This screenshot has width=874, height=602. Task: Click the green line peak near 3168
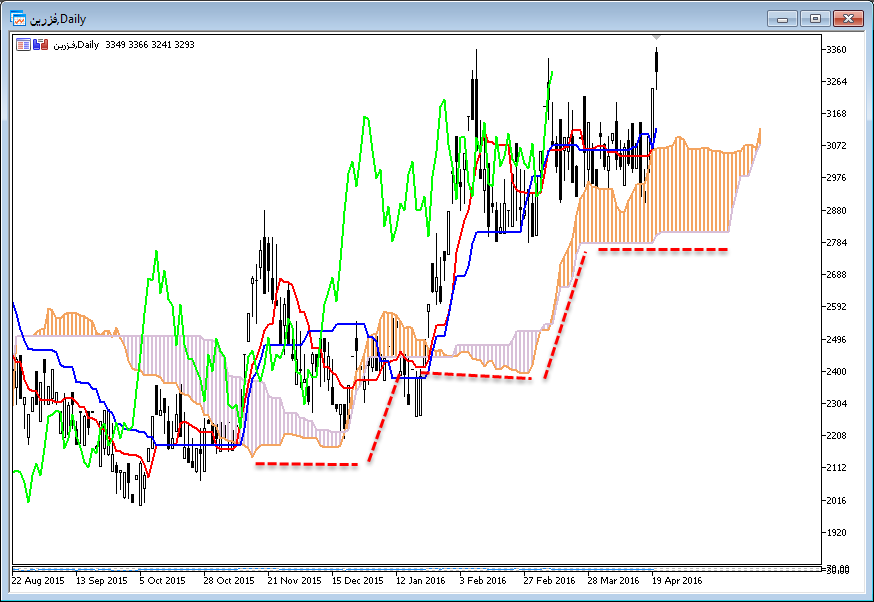click(x=365, y=118)
